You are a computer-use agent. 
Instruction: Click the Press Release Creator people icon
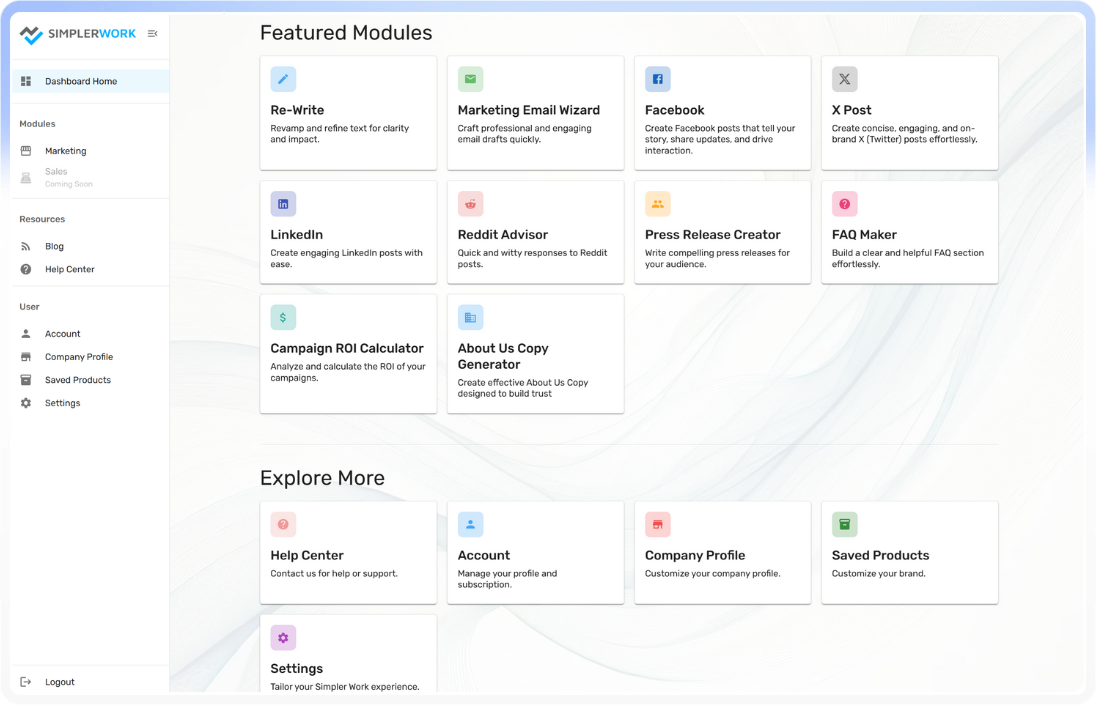coord(658,204)
